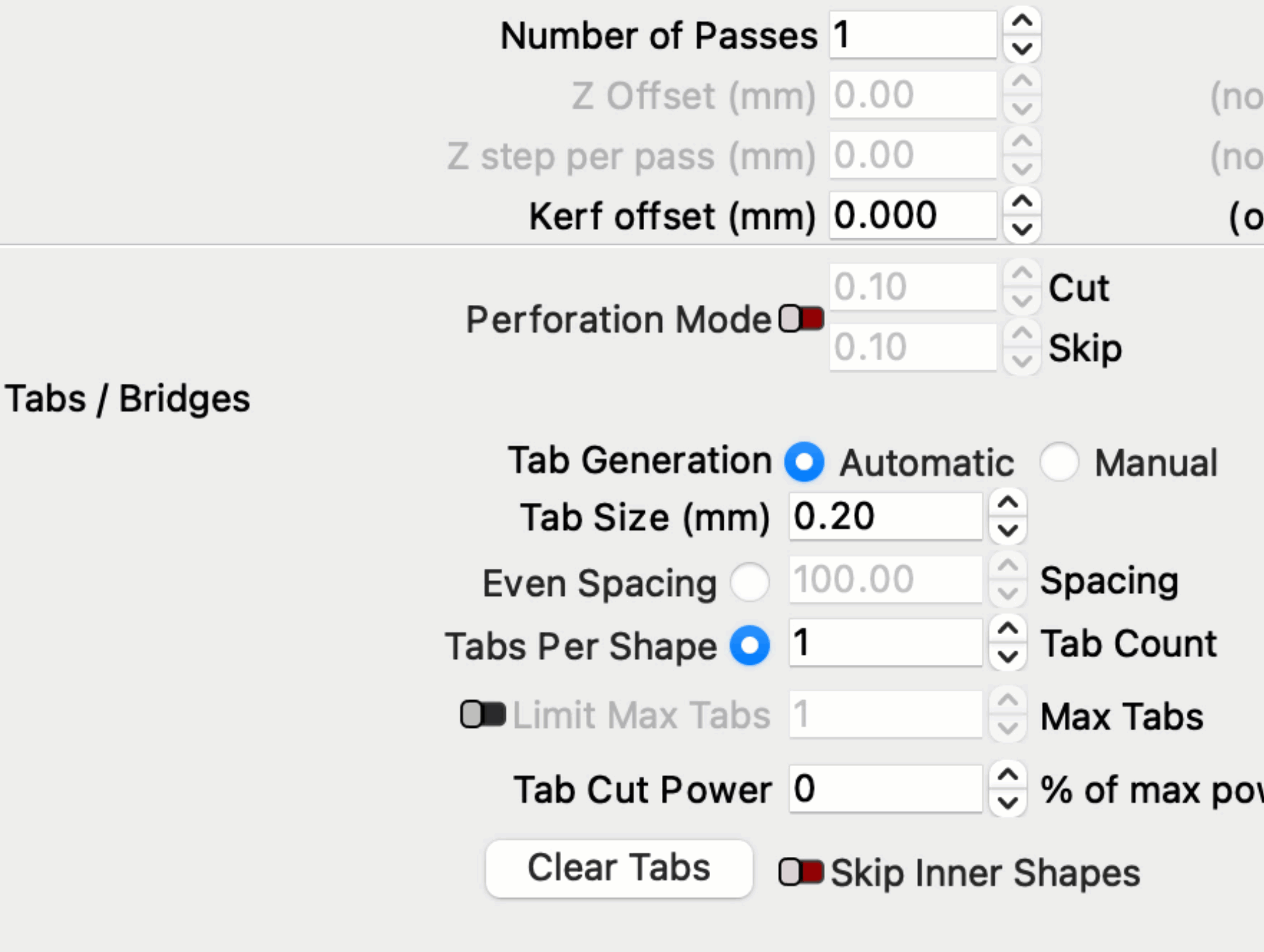Enable Skip Inner Shapes switch

801,872
